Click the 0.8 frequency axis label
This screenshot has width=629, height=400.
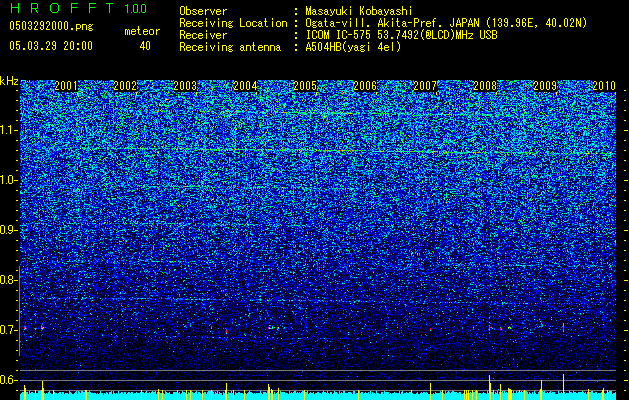pos(9,280)
